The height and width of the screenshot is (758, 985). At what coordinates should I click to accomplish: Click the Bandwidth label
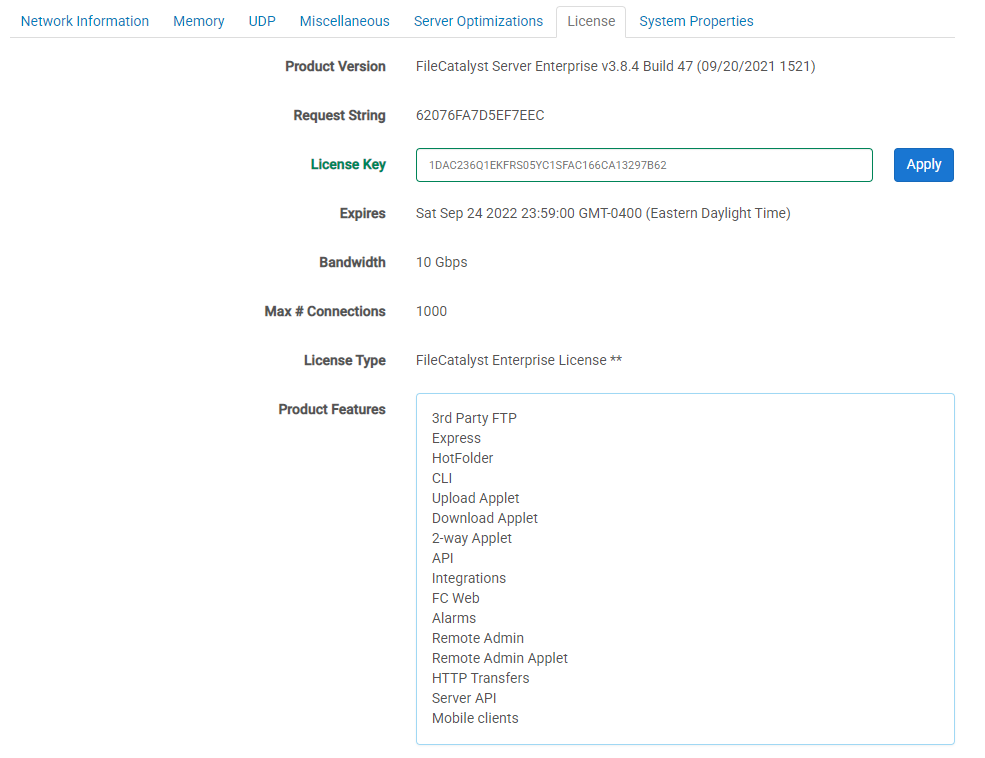(x=352, y=263)
